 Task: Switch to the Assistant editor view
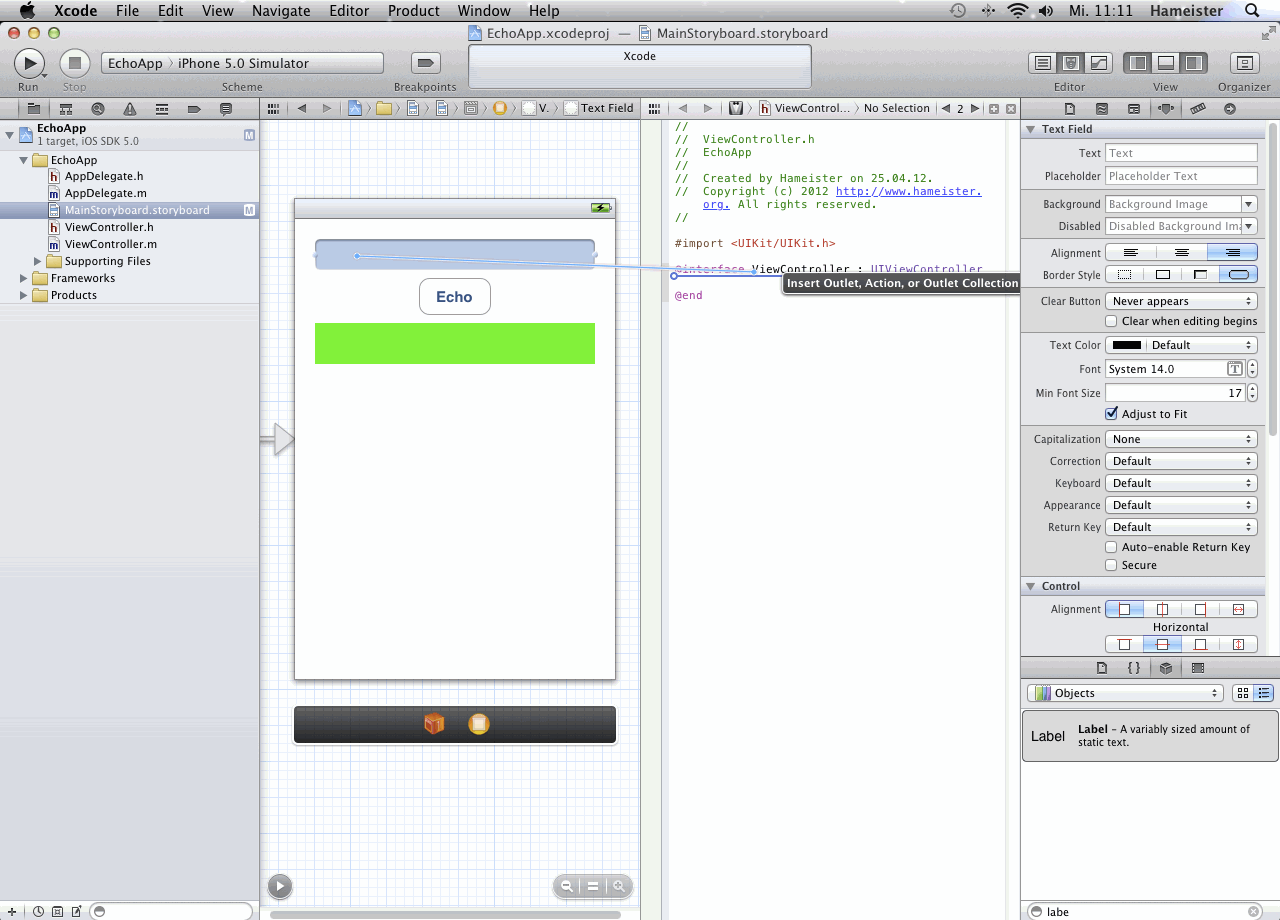1070,63
